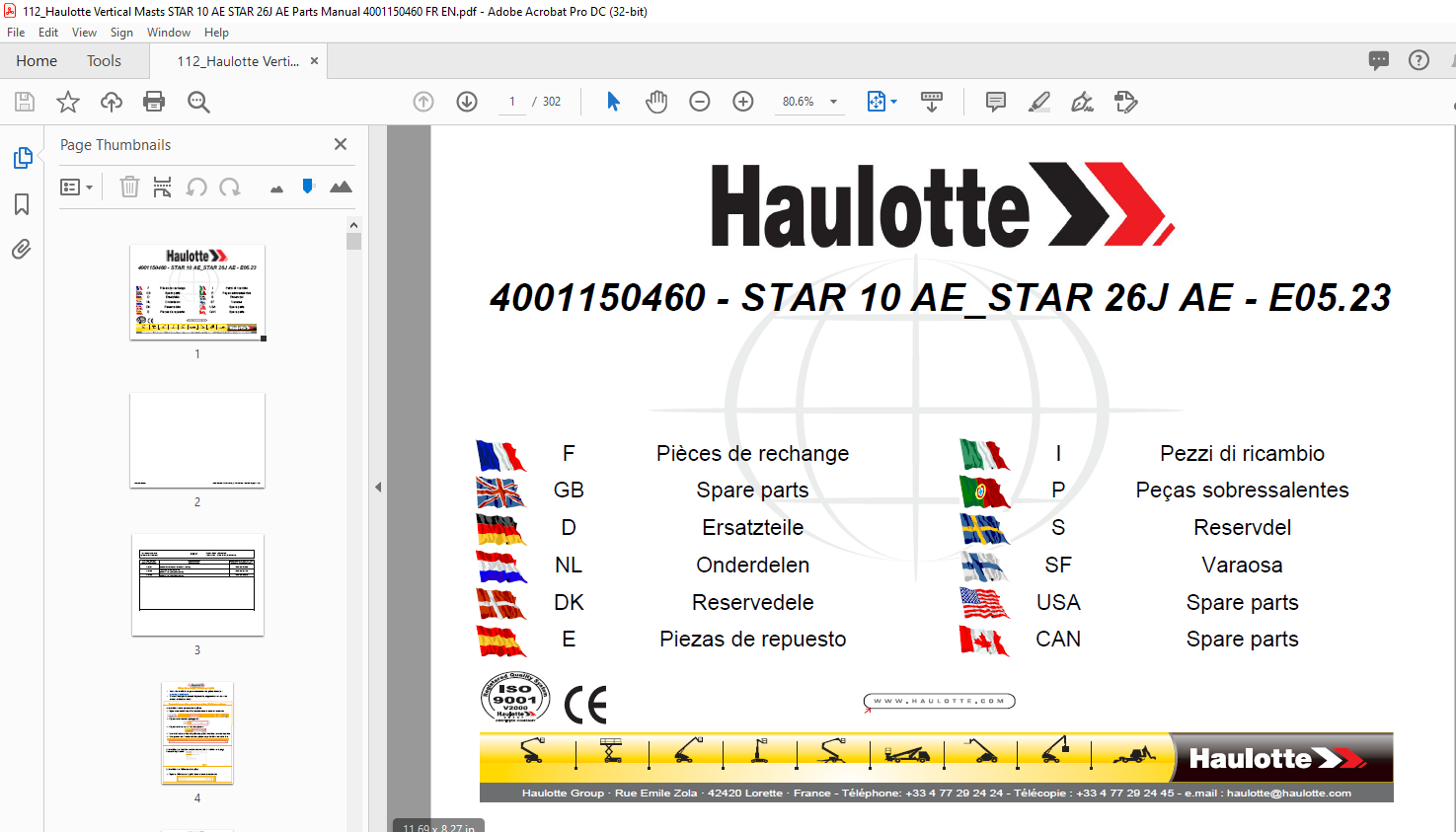
Task: Close the 112_Haulotte document tab
Action: pyautogui.click(x=314, y=60)
